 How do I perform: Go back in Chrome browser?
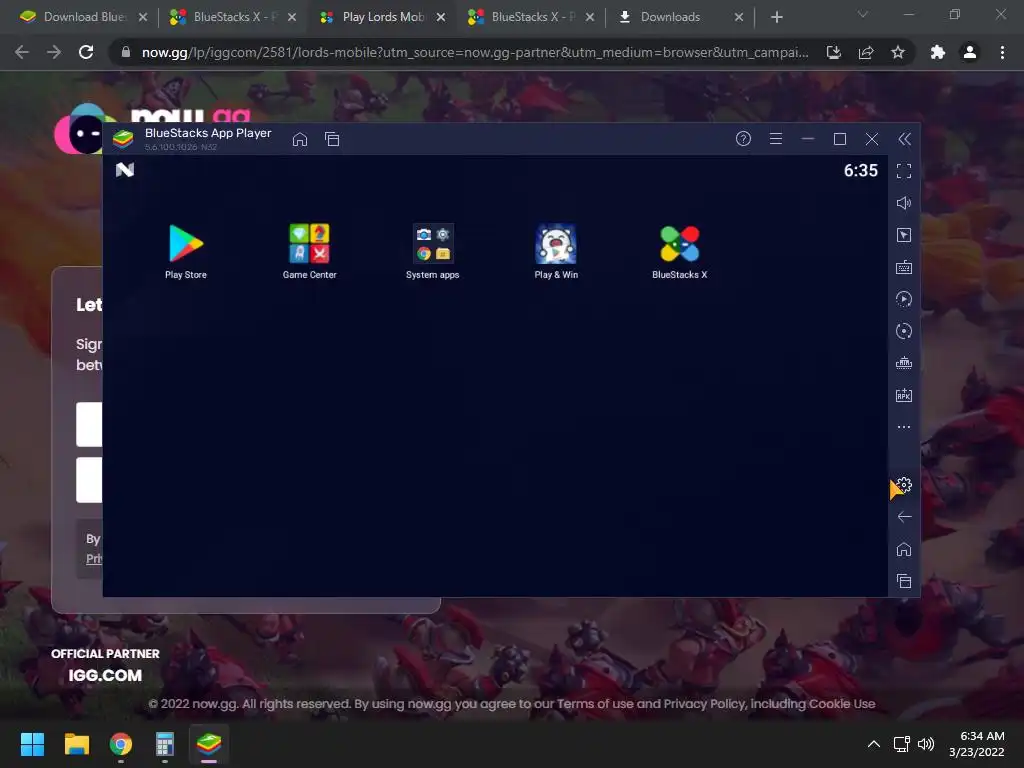pyautogui.click(x=22, y=52)
